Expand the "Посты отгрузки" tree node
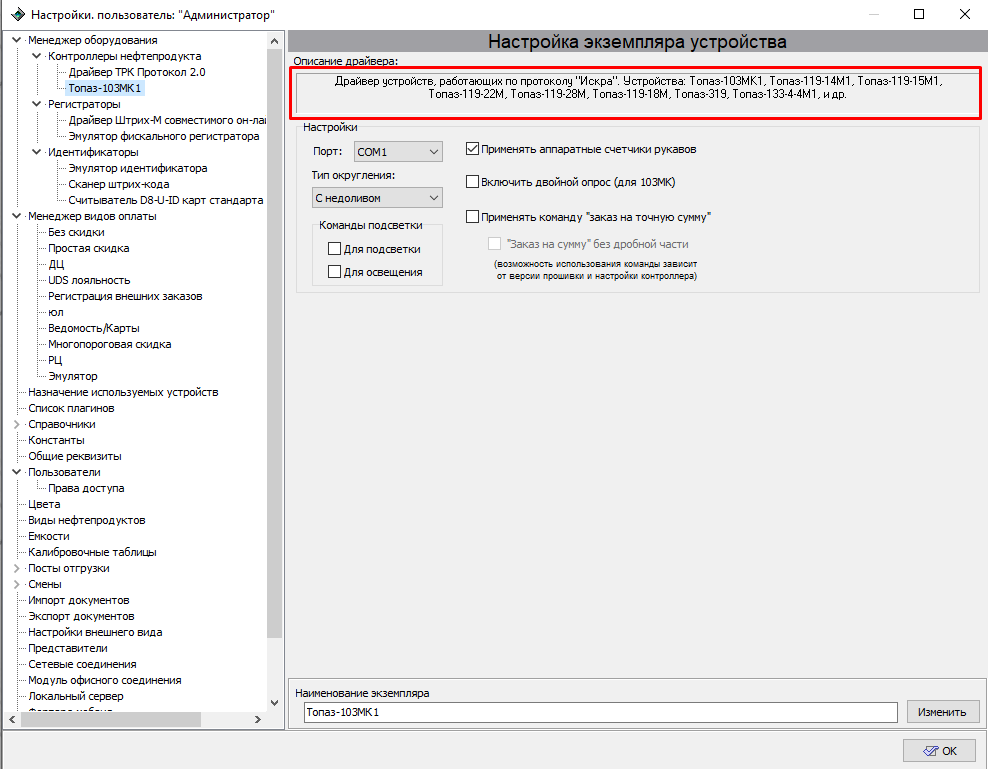Viewport: 988px width, 769px height. 16,569
